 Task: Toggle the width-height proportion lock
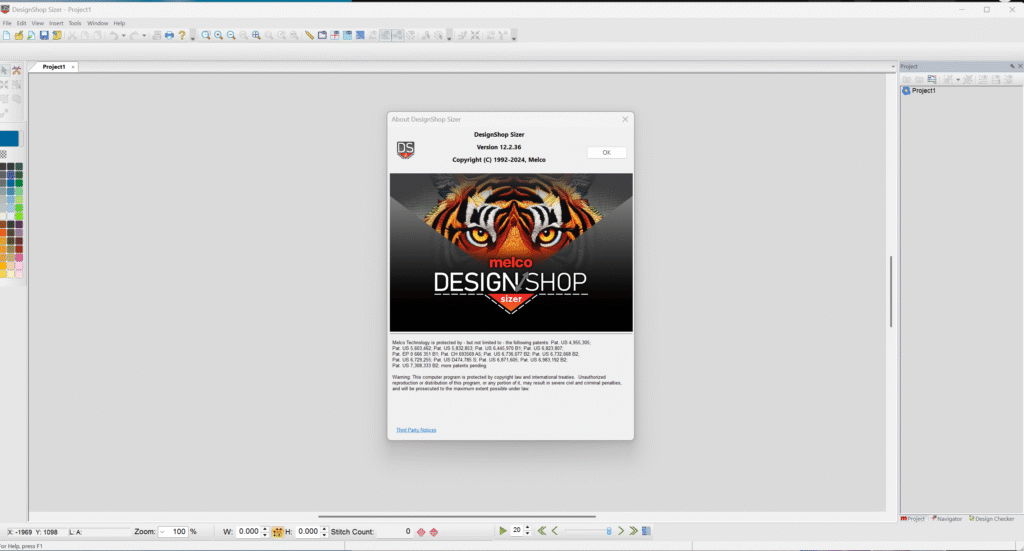click(x=278, y=532)
